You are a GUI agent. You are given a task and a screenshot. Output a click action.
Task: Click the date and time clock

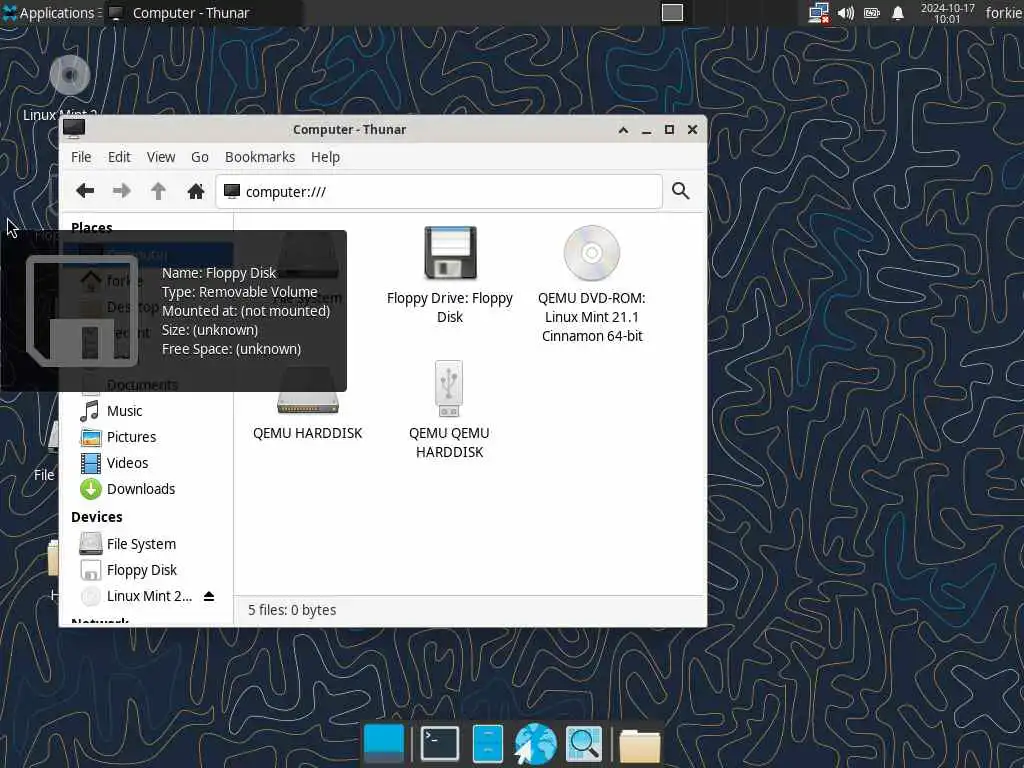[948, 13]
